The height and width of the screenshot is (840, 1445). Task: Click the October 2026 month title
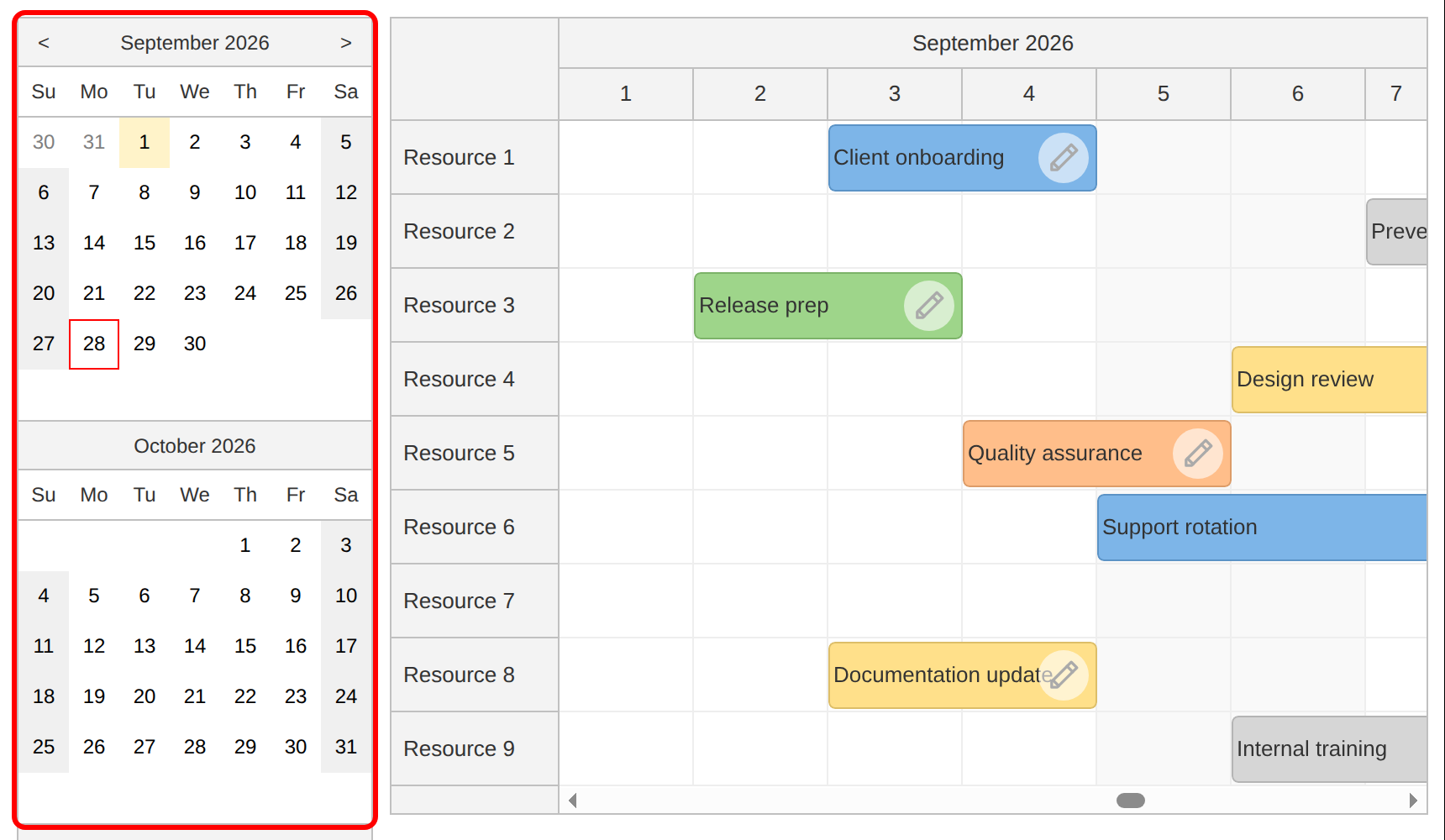[x=195, y=446]
